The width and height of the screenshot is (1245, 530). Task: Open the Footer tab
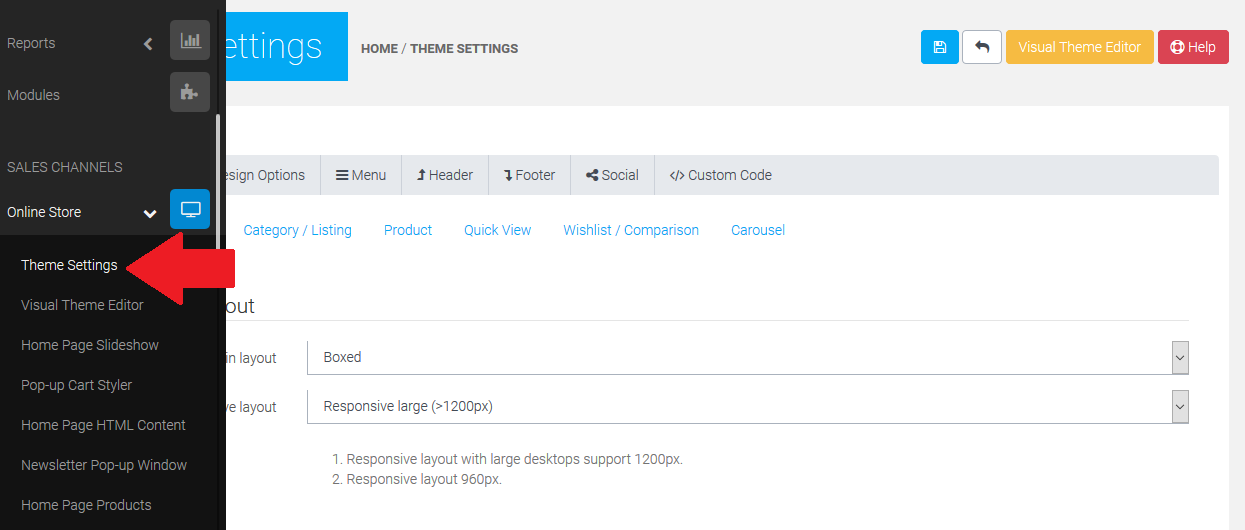pos(529,175)
